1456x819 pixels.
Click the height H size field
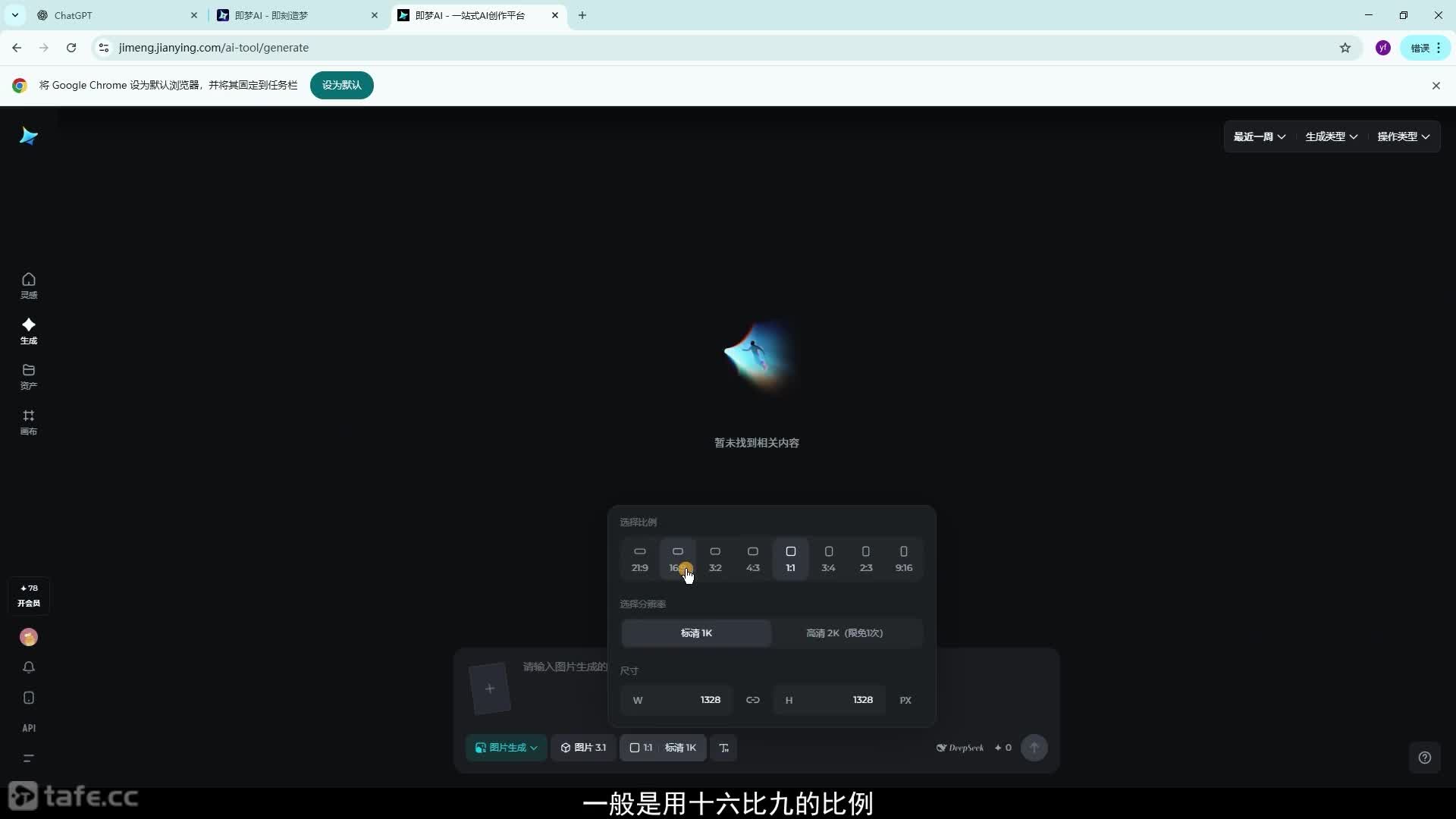[x=829, y=700]
